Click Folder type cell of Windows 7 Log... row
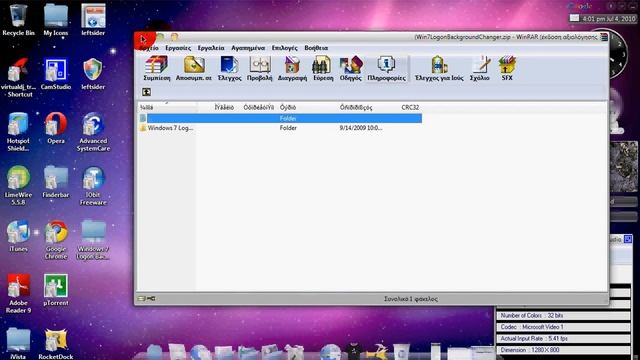The height and width of the screenshot is (360, 640). pyautogui.click(x=288, y=128)
